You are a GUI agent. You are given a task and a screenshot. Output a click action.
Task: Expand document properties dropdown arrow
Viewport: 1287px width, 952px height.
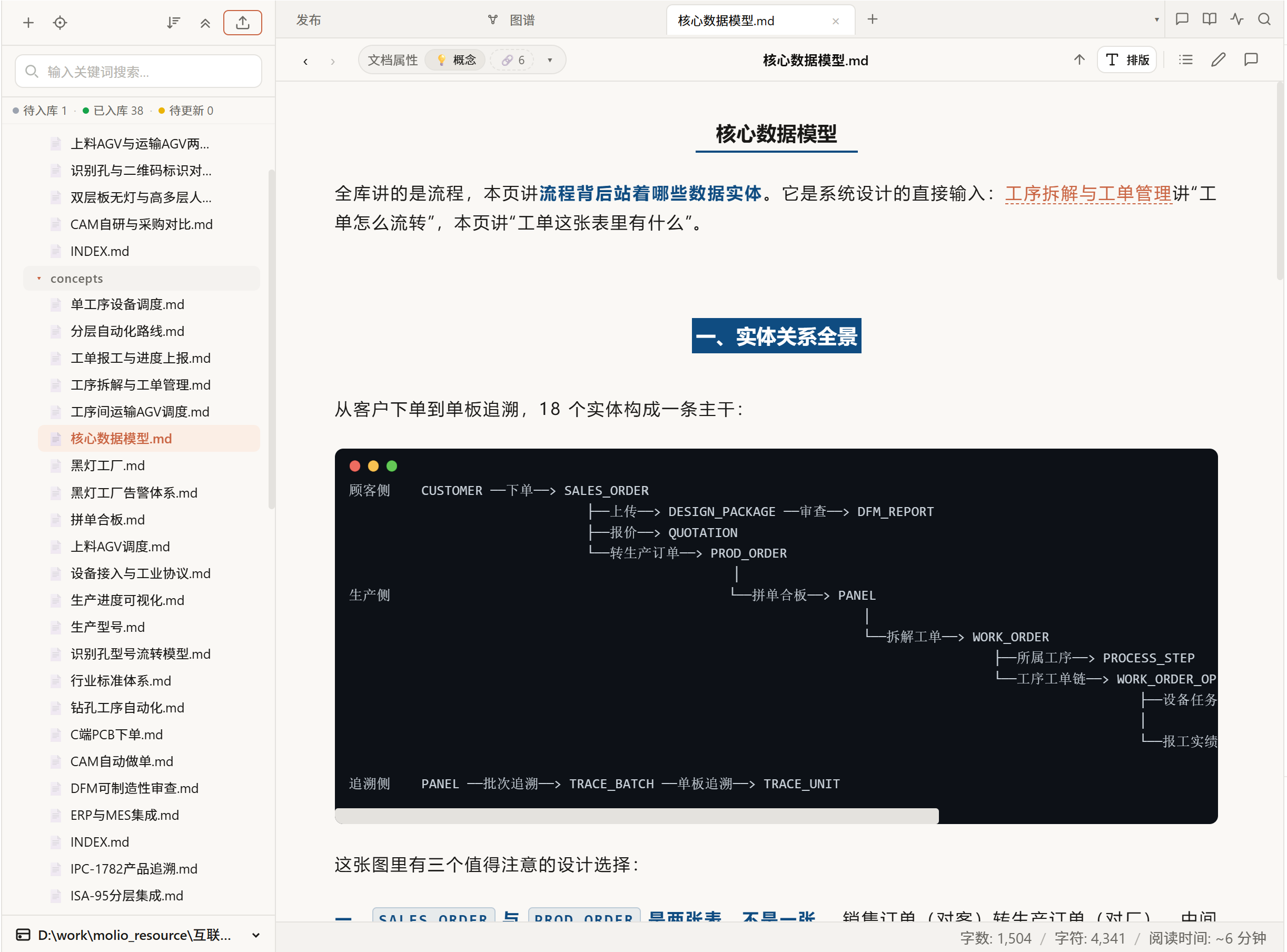[550, 60]
